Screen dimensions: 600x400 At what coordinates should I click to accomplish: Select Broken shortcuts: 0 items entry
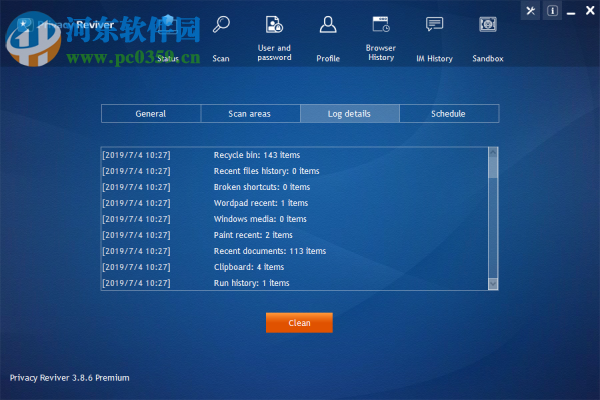(x=295, y=187)
